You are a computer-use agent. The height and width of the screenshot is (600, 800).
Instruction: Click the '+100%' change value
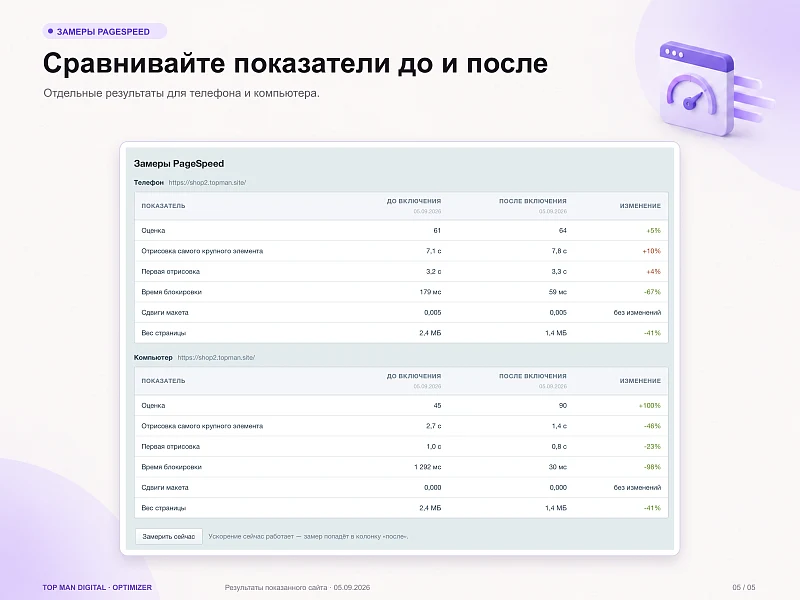click(x=650, y=406)
